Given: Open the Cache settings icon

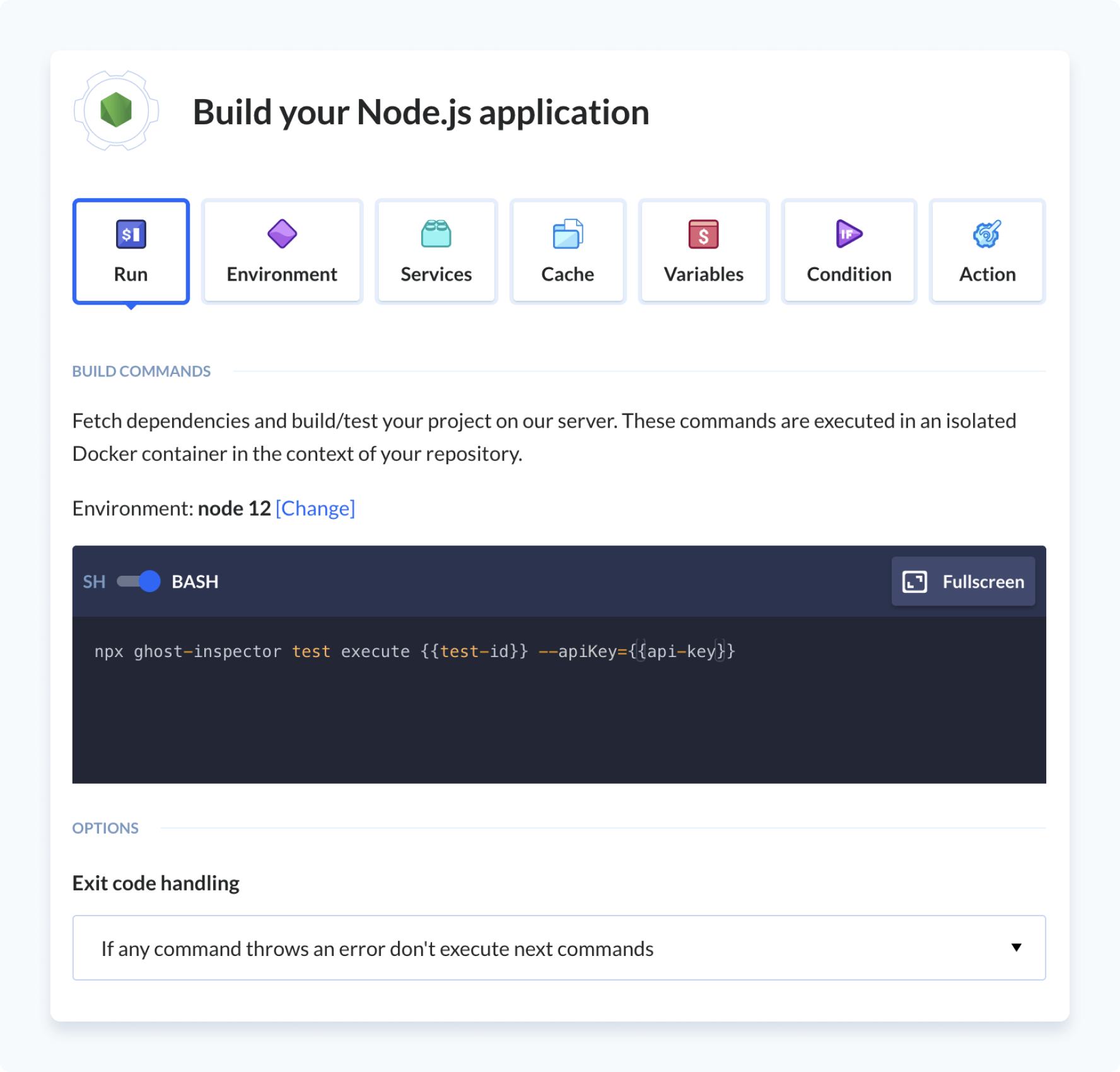Looking at the screenshot, I should (567, 234).
